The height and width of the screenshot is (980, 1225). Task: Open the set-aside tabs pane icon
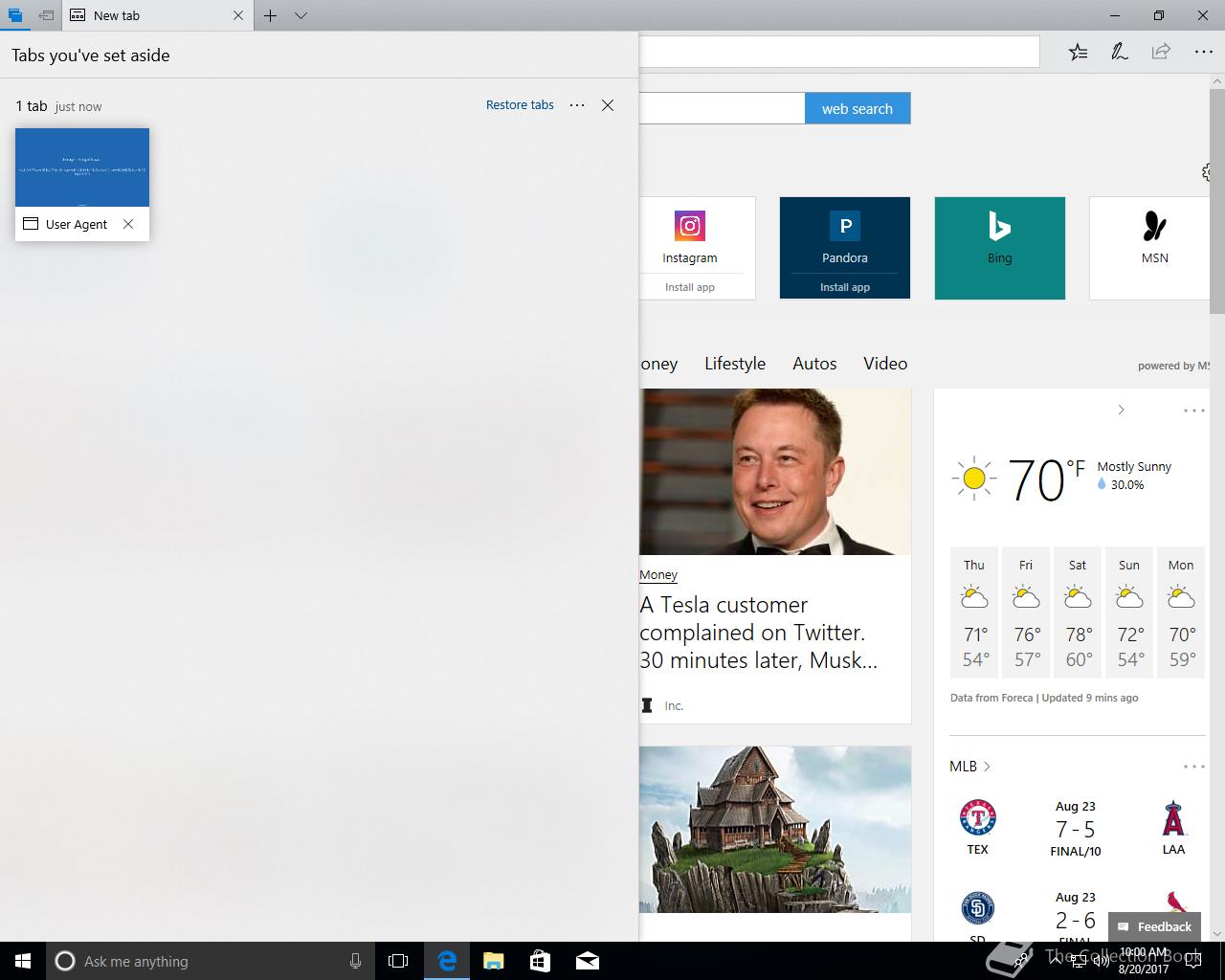[14, 15]
